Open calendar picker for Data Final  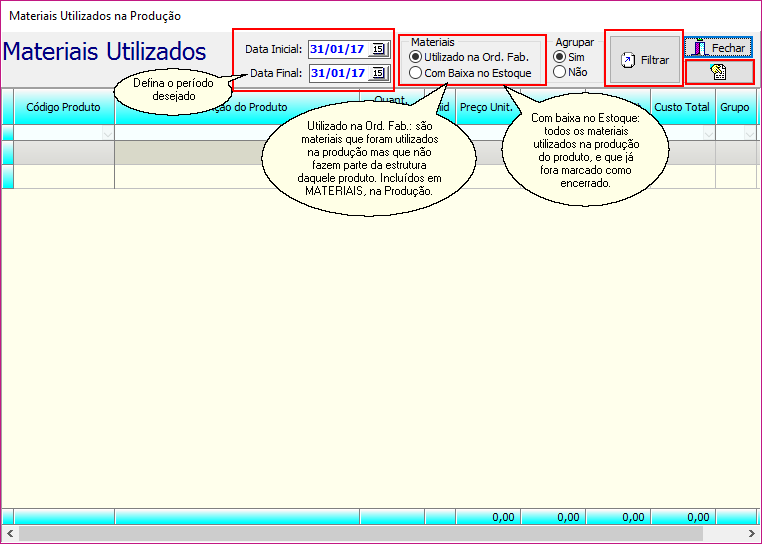[378, 73]
